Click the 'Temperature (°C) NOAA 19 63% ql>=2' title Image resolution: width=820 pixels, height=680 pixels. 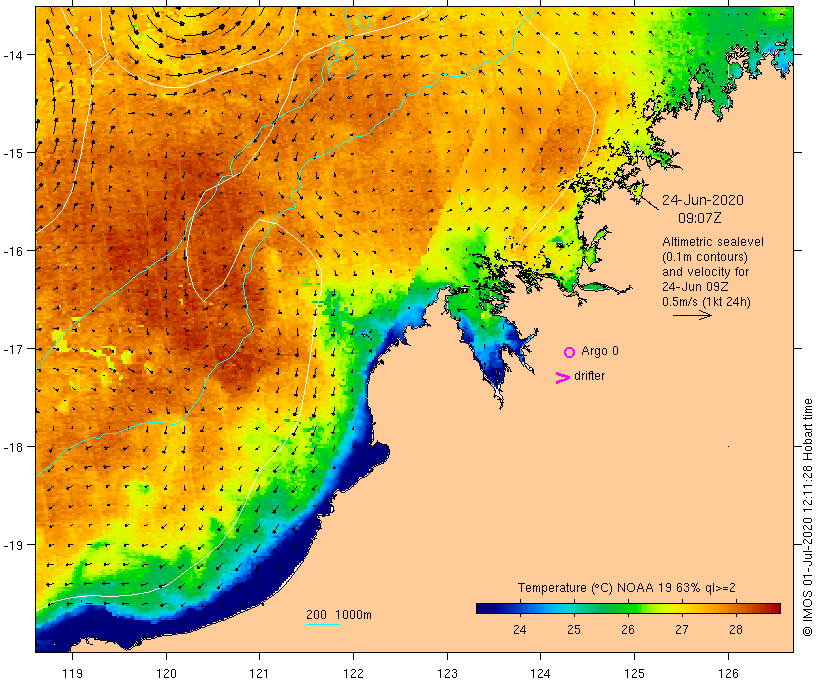(x=627, y=588)
